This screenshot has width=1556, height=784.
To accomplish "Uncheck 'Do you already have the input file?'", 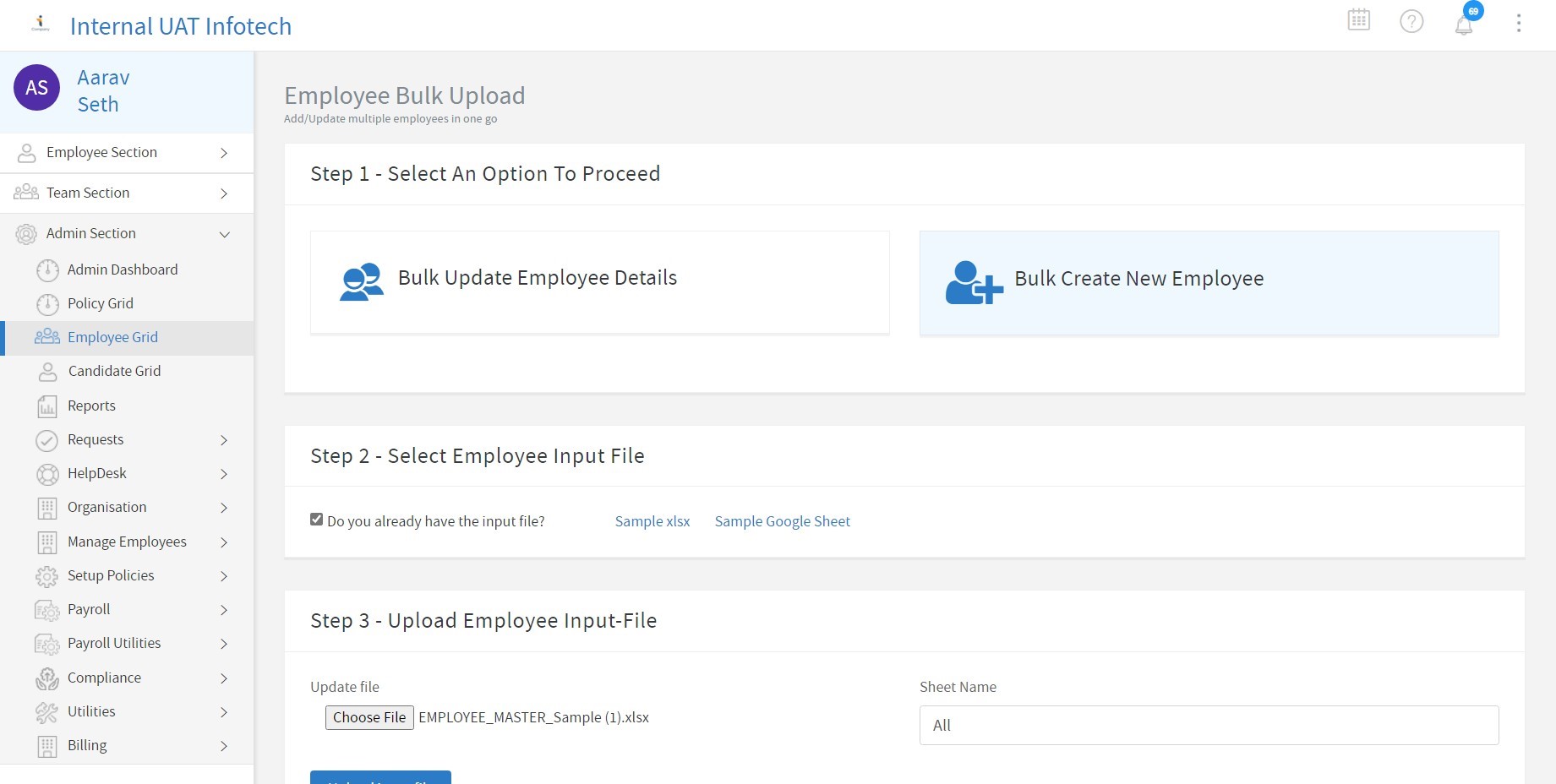I will pos(316,519).
